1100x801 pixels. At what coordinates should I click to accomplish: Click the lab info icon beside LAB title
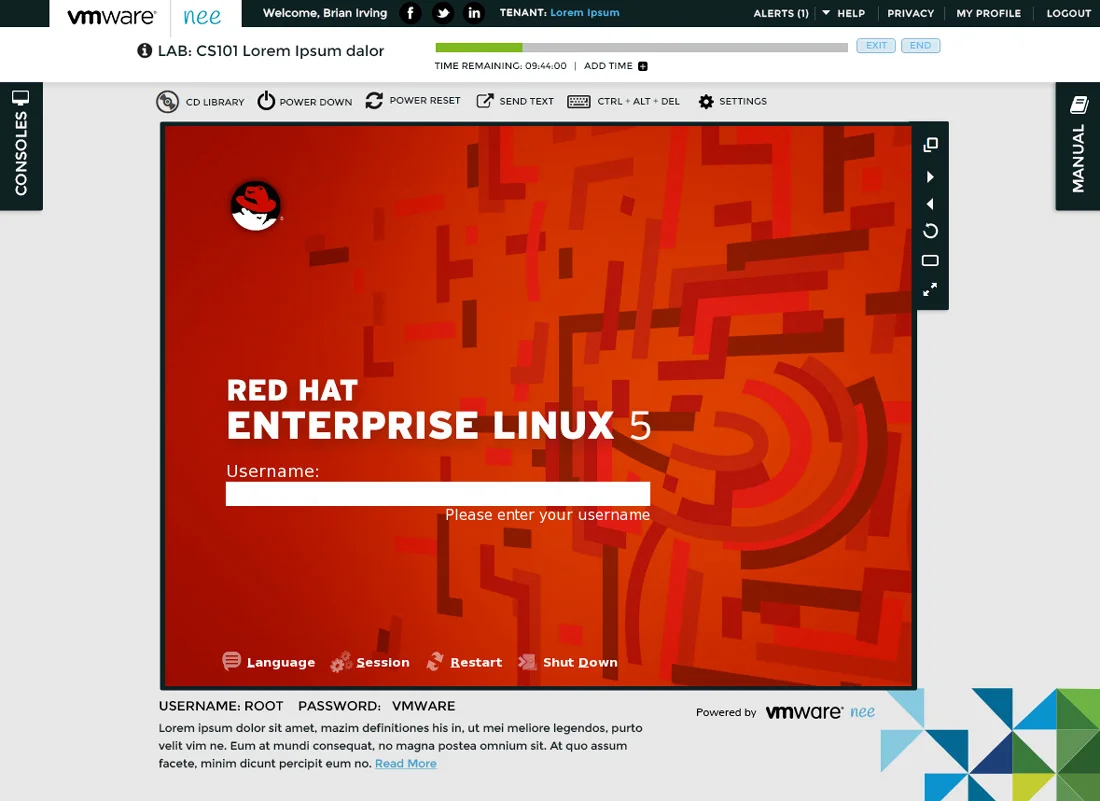[x=145, y=51]
